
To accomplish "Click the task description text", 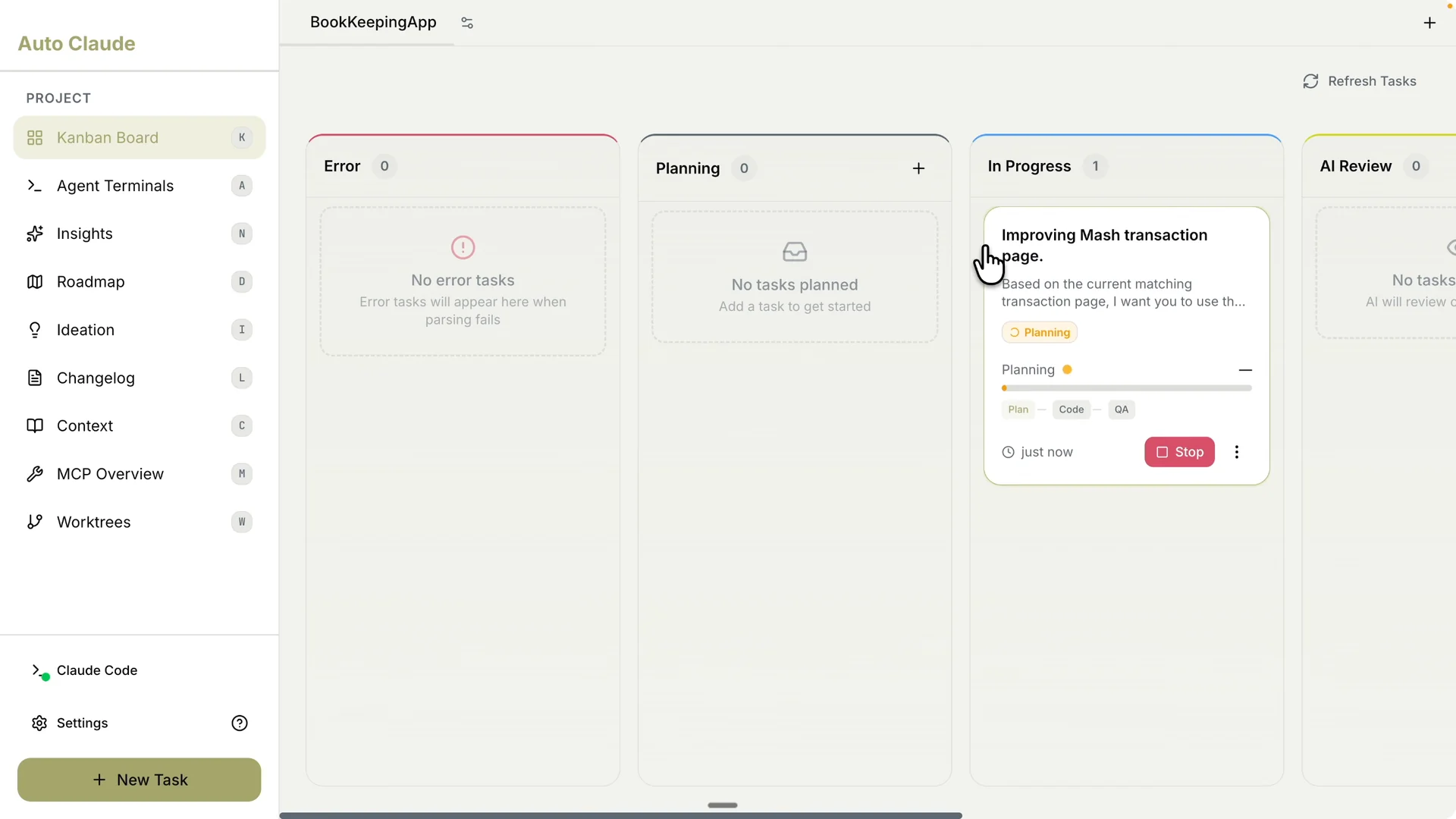I will [x=1123, y=293].
